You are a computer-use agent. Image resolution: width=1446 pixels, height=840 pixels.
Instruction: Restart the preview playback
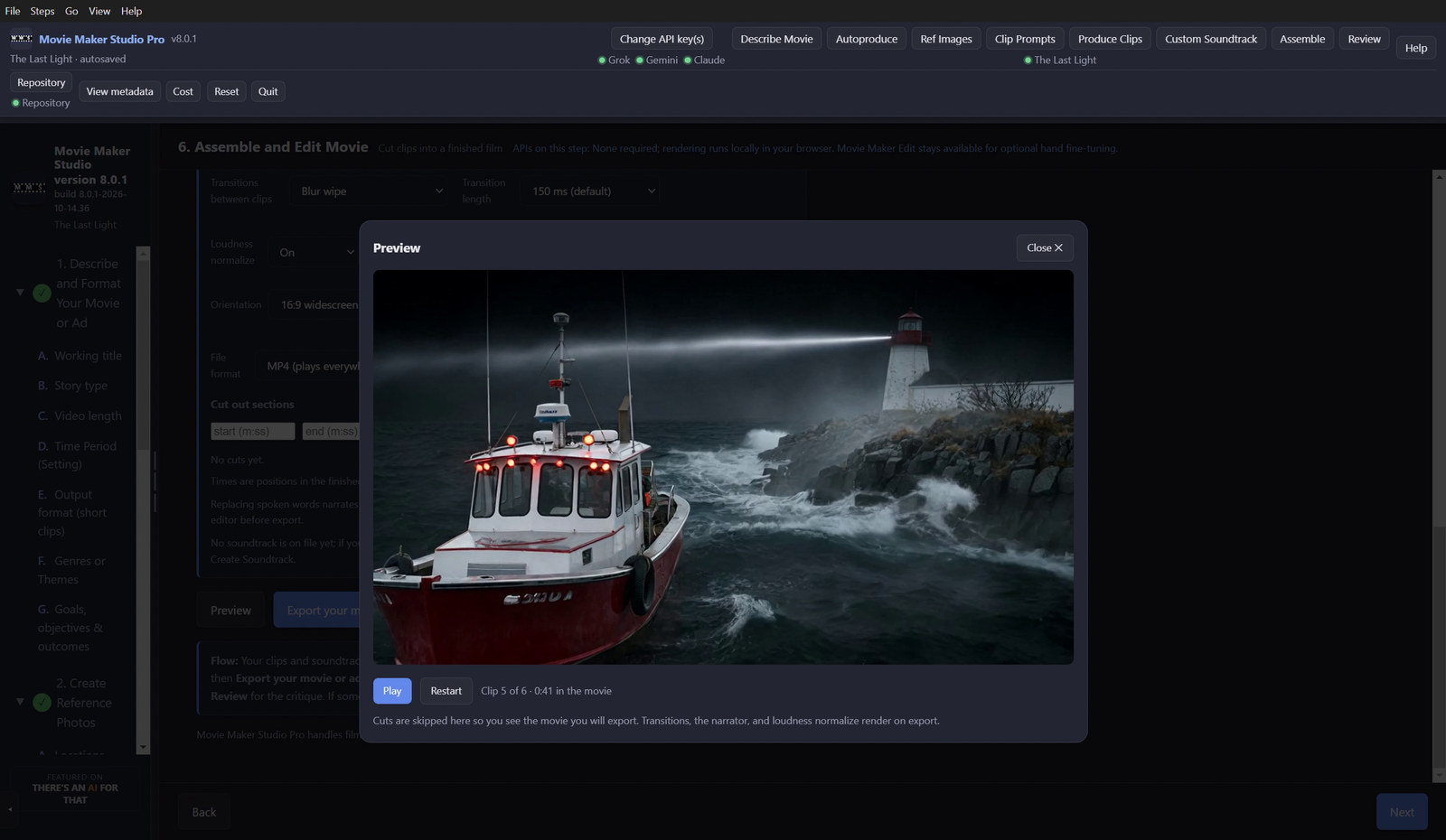(x=446, y=691)
